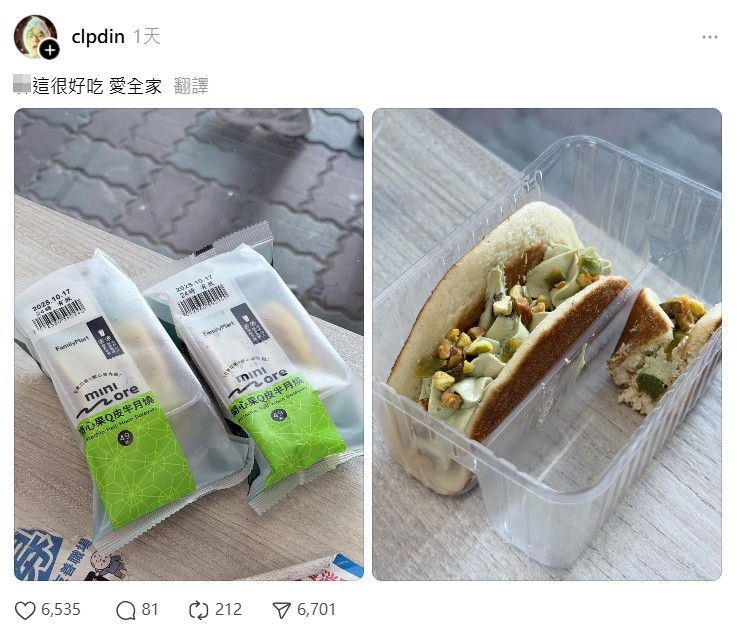The width and height of the screenshot is (737, 628).
Task: Click the 6,701 shares count
Action: (316, 610)
